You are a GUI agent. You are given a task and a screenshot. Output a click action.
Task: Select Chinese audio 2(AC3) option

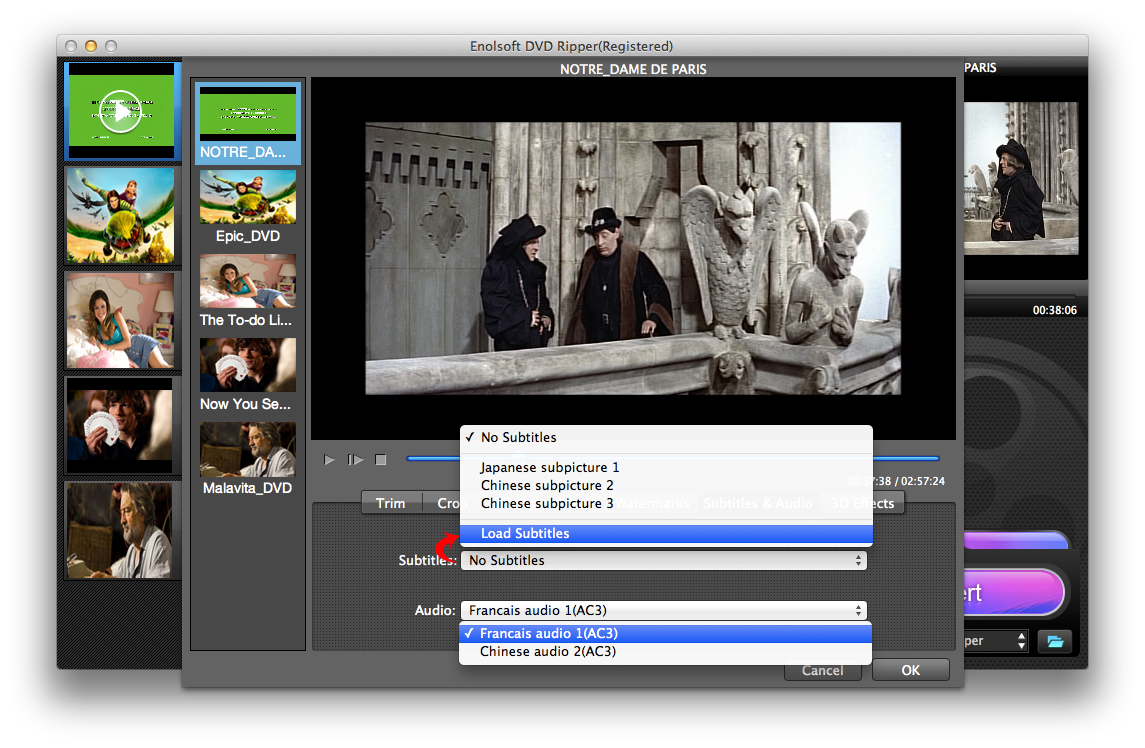point(665,652)
